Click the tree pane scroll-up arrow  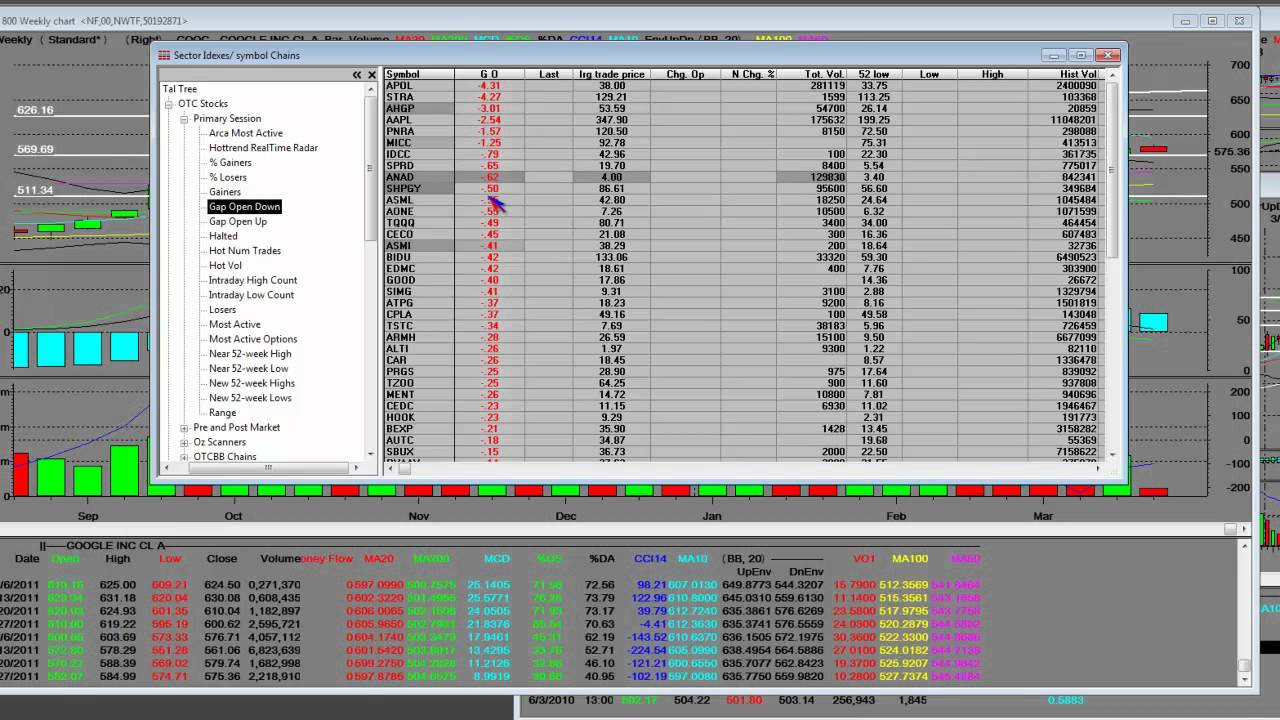point(371,88)
